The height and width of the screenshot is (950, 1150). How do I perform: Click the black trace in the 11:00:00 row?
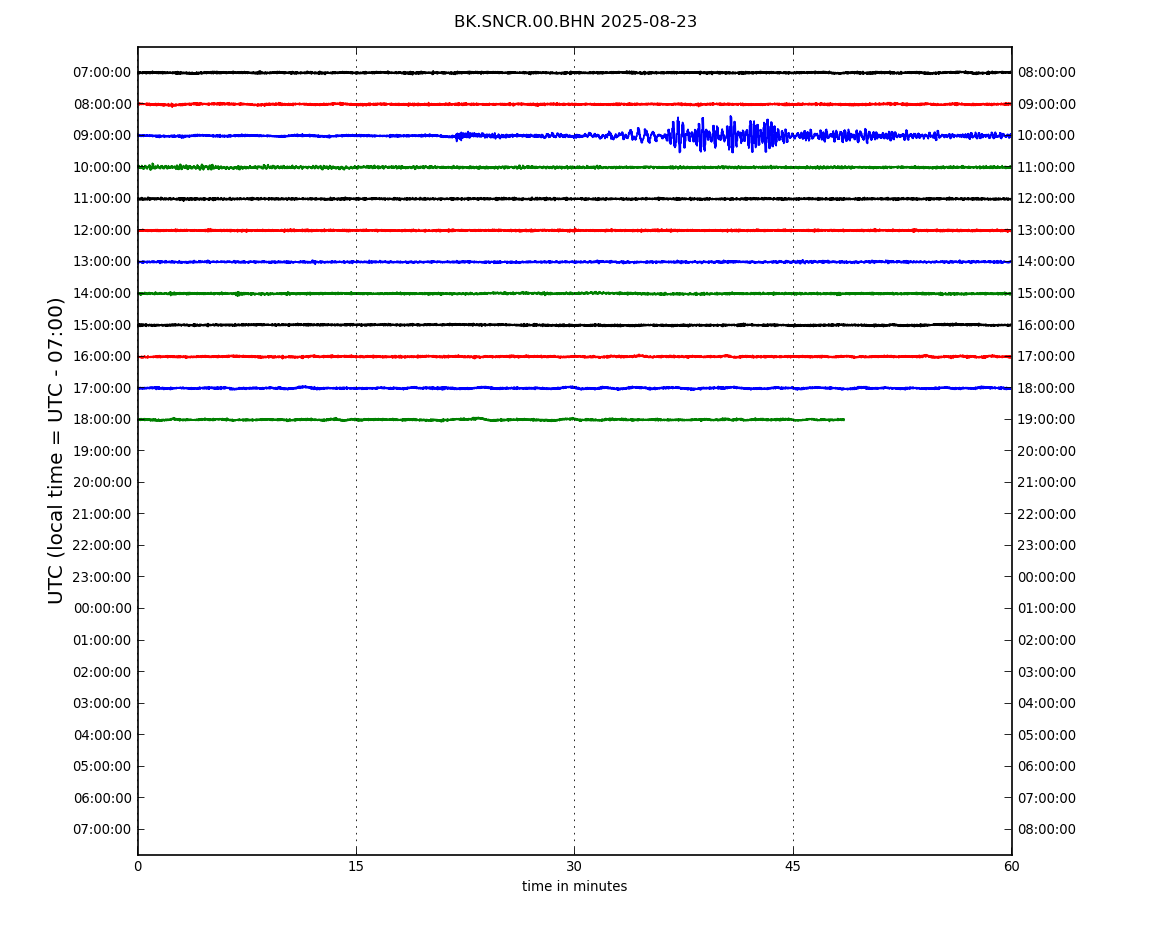point(574,199)
